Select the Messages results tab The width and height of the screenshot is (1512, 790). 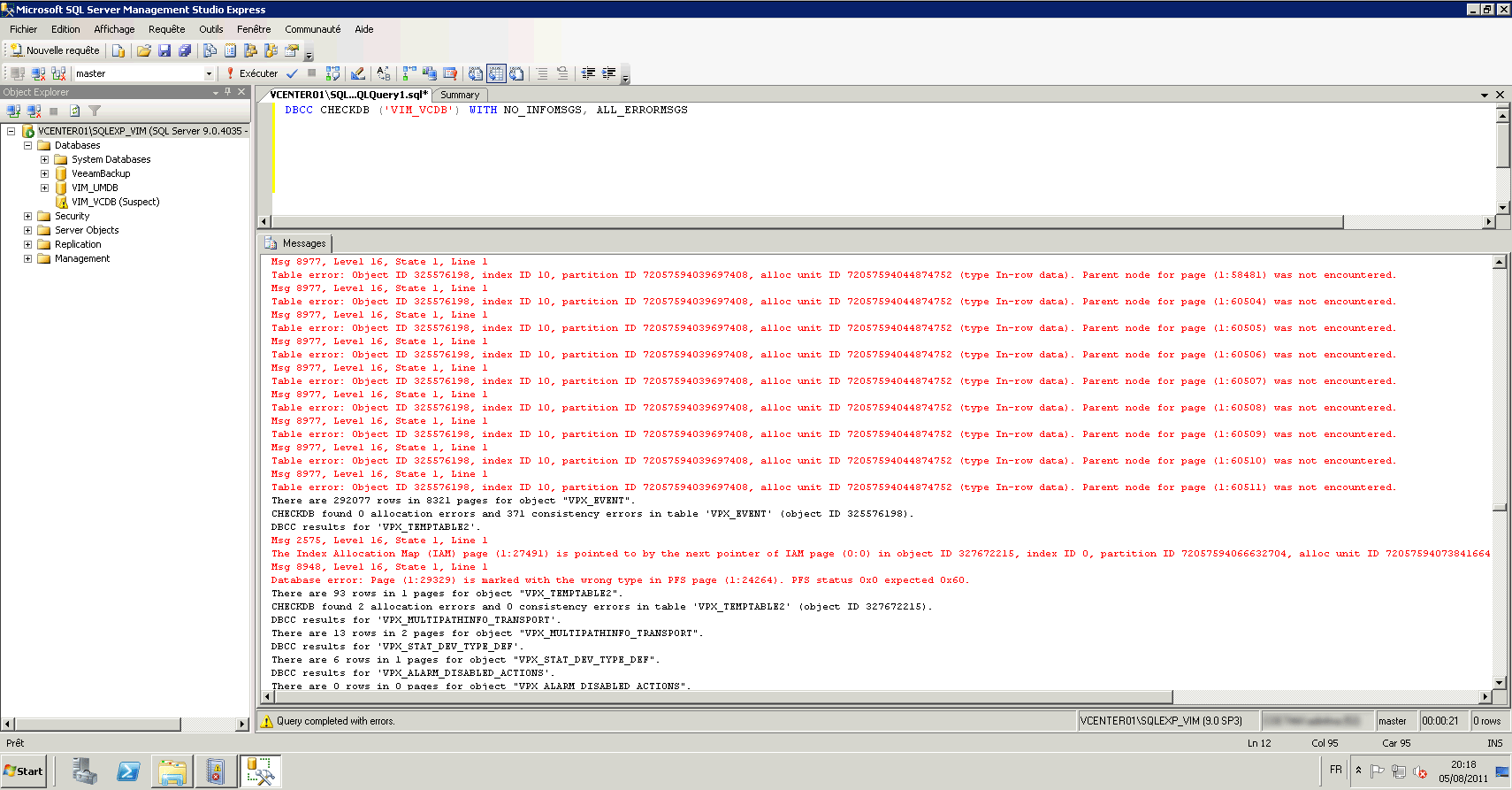(x=296, y=243)
